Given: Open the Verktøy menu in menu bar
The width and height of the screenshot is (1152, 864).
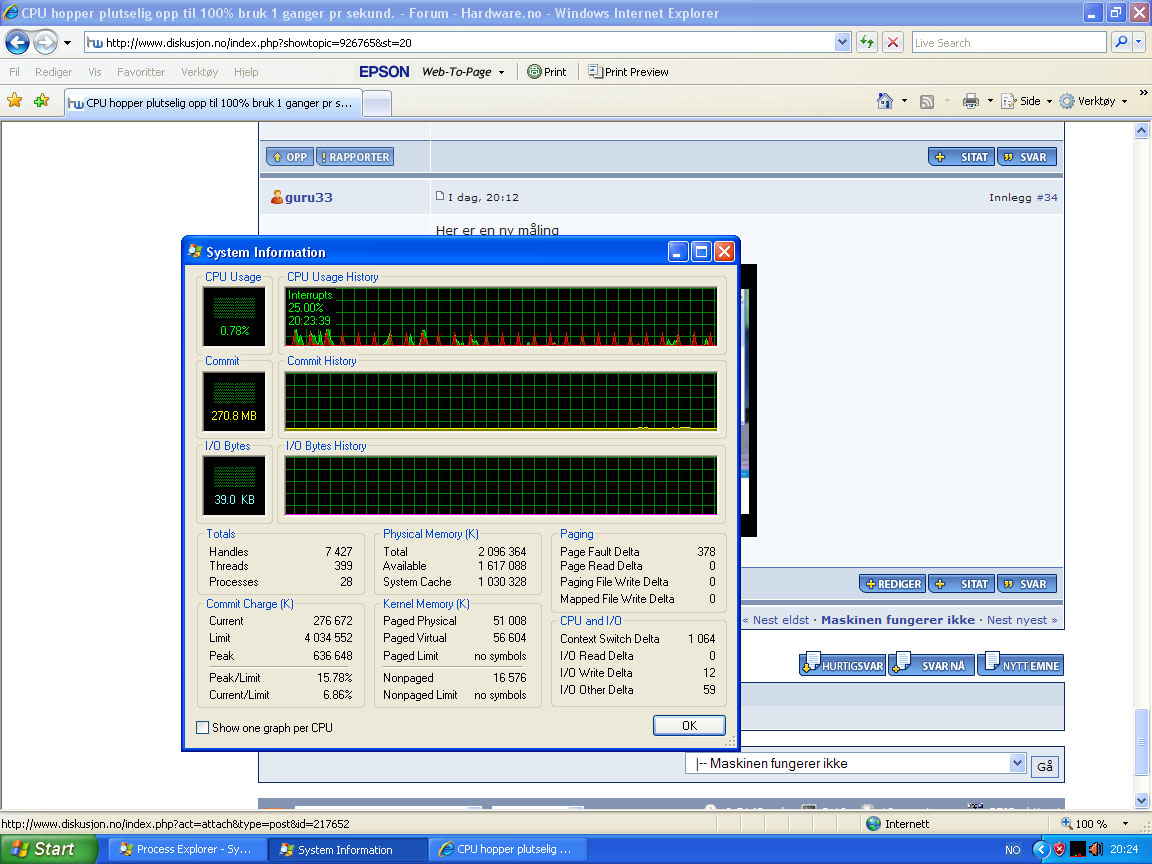Looking at the screenshot, I should coord(199,72).
